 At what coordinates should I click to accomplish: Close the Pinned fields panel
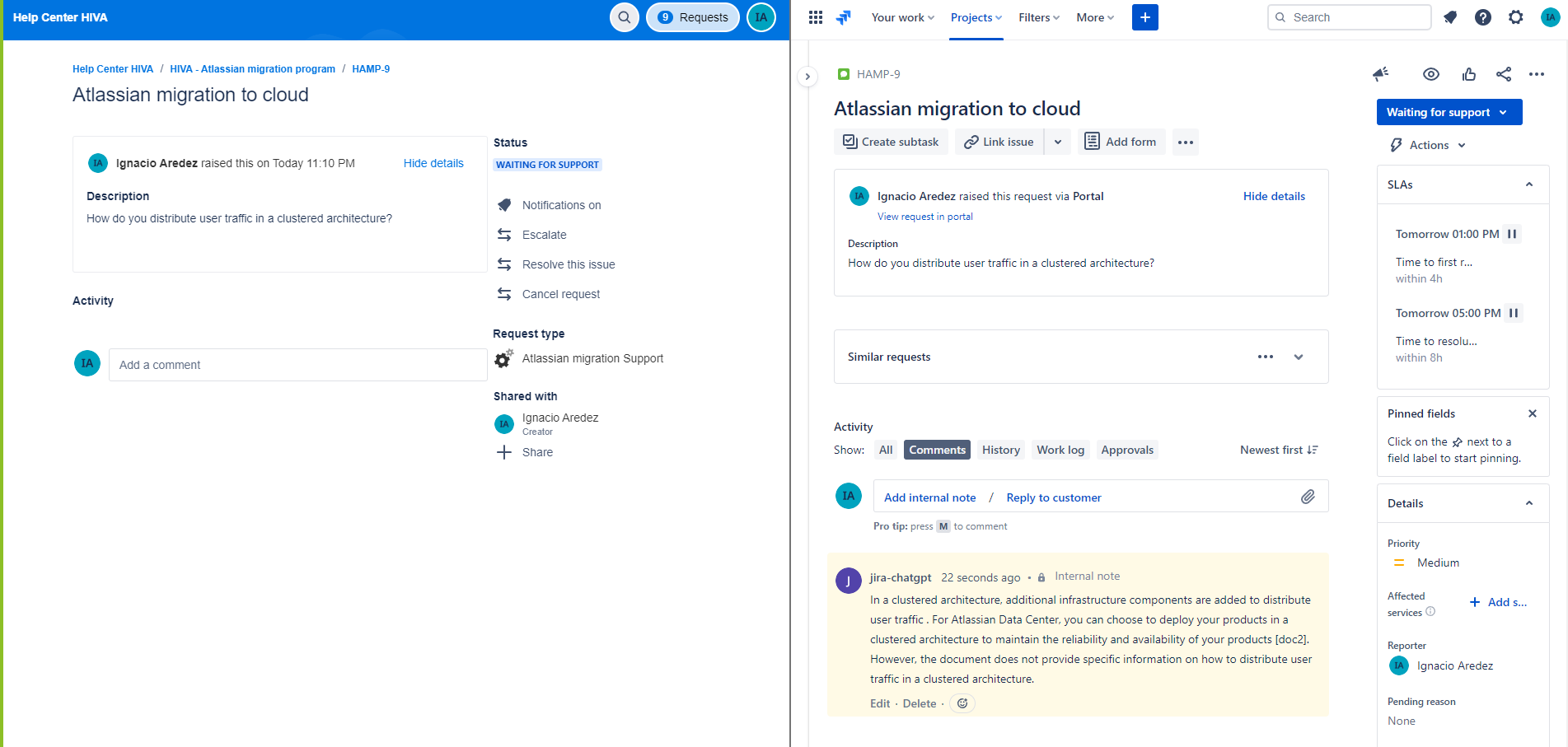[x=1533, y=413]
